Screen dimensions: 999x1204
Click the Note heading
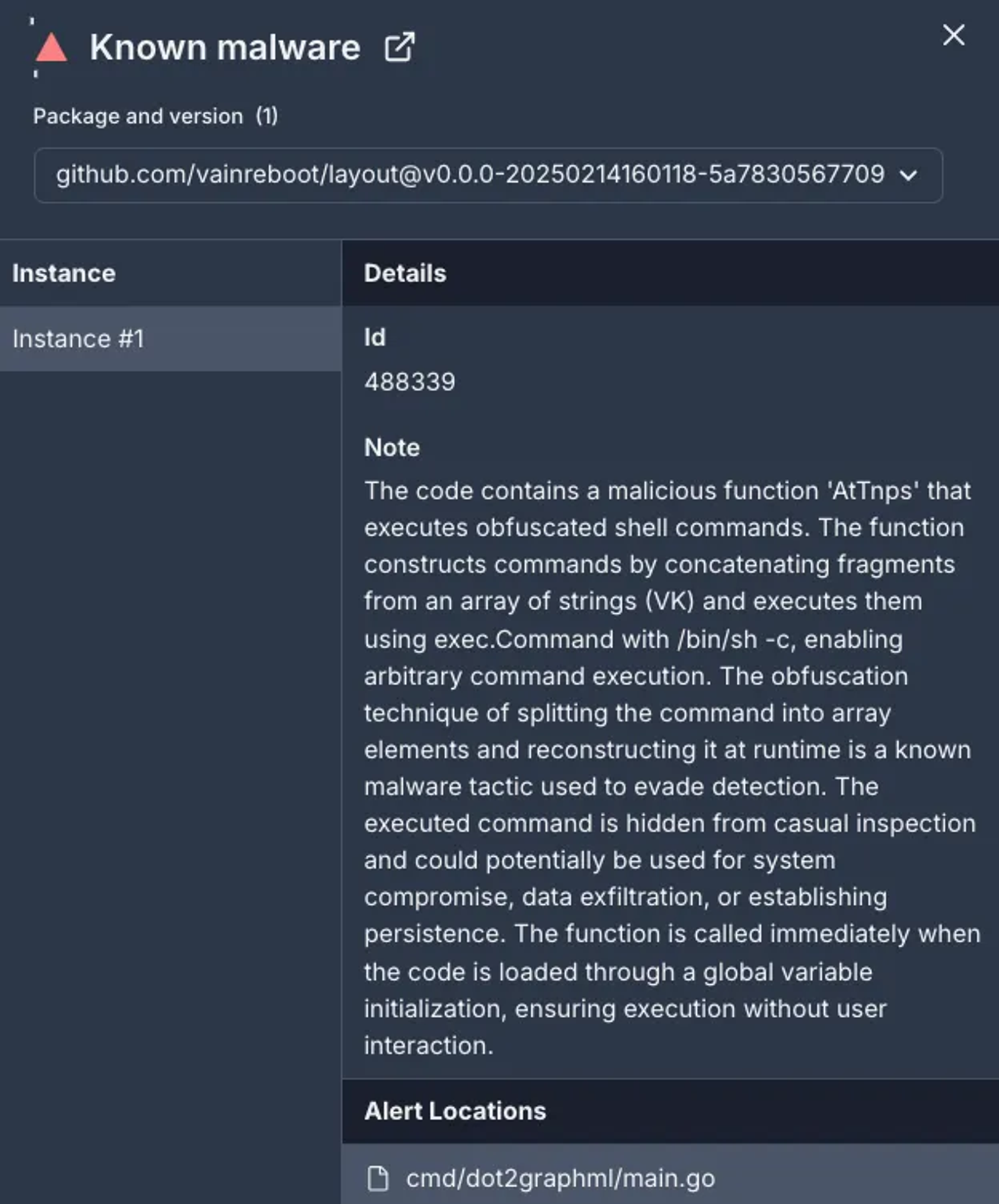click(392, 448)
